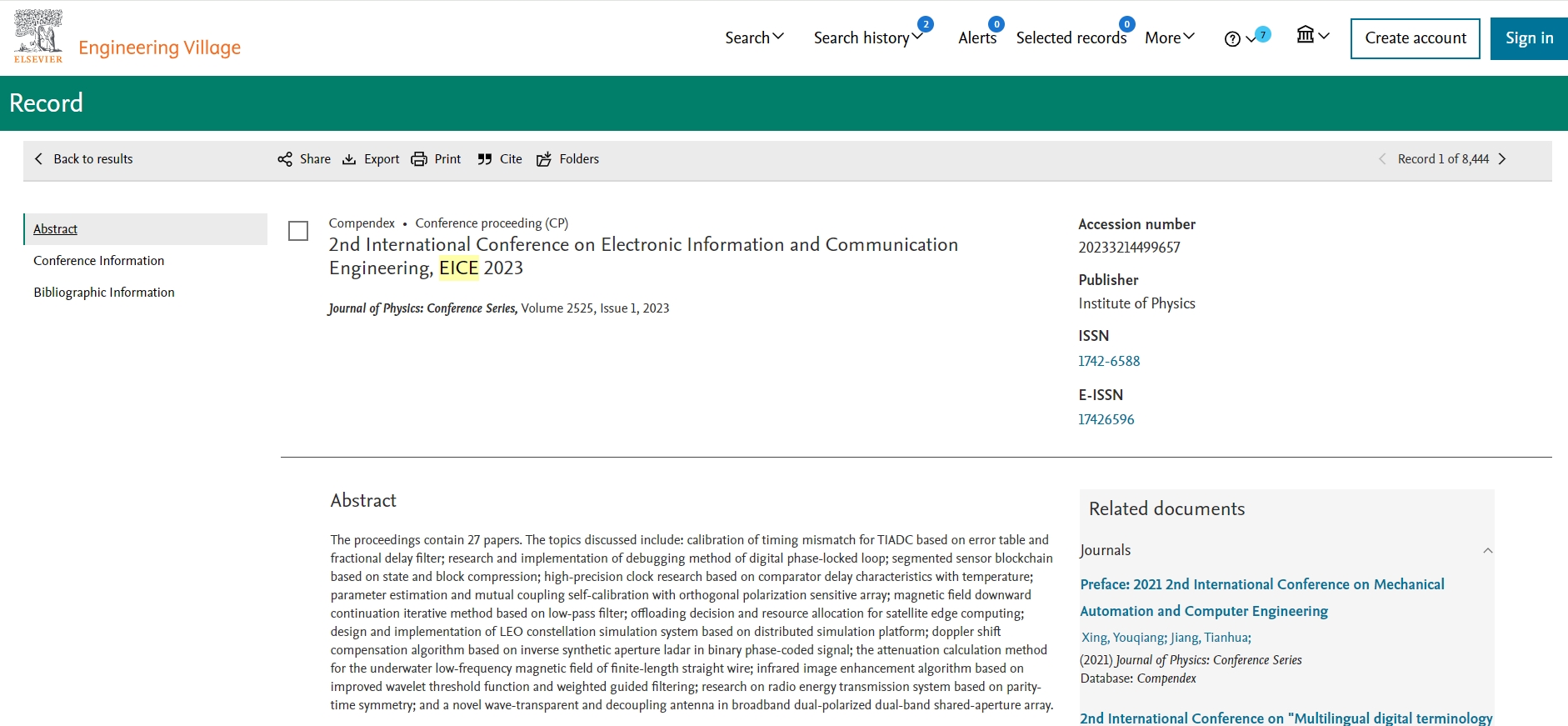Click the Export download icon
Image resolution: width=1568 pixels, height=726 pixels.
tap(350, 159)
